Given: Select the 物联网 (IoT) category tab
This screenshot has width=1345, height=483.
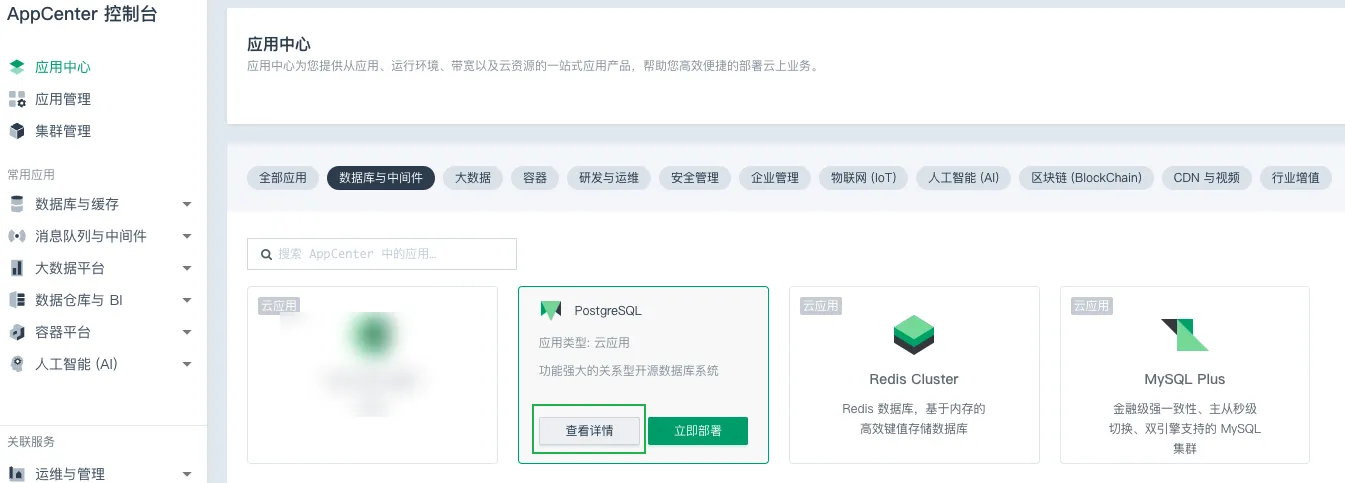Looking at the screenshot, I should (x=864, y=178).
